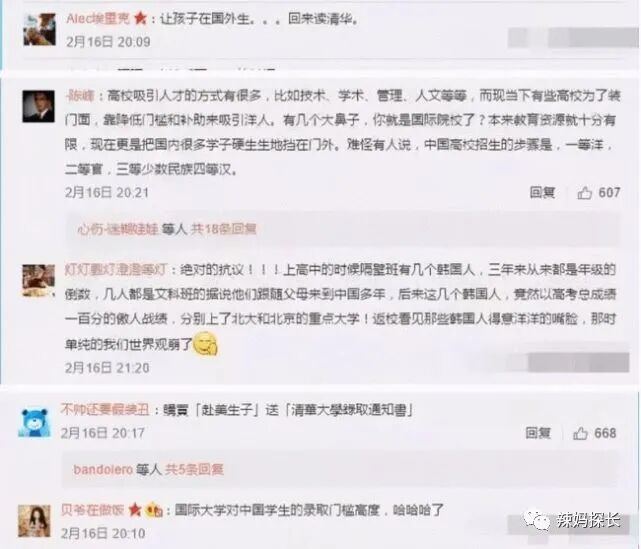The height and width of the screenshot is (549, 641).
Task: Expand the 共5条回复 reply thread
Action: coord(194,469)
